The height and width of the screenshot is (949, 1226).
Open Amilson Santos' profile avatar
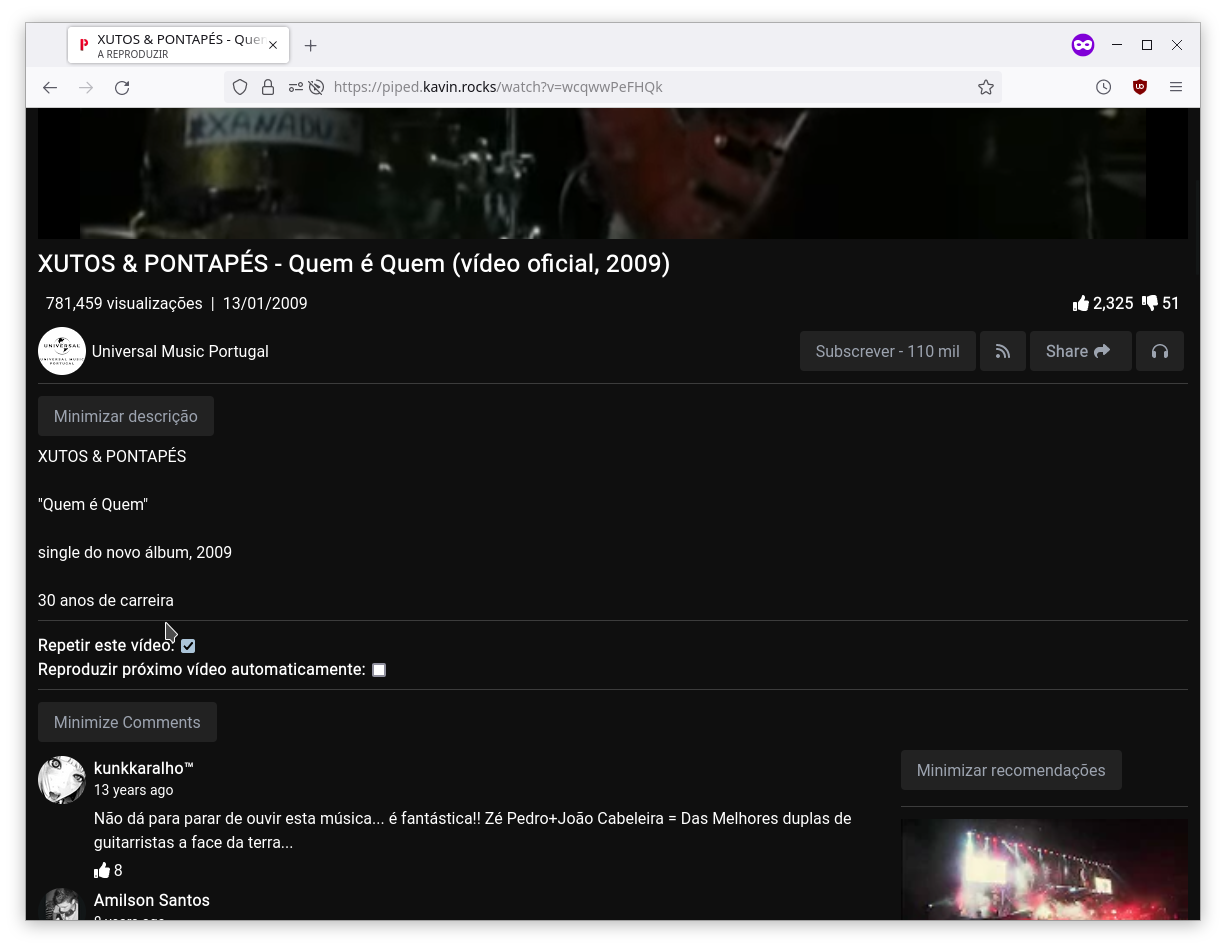click(x=62, y=904)
